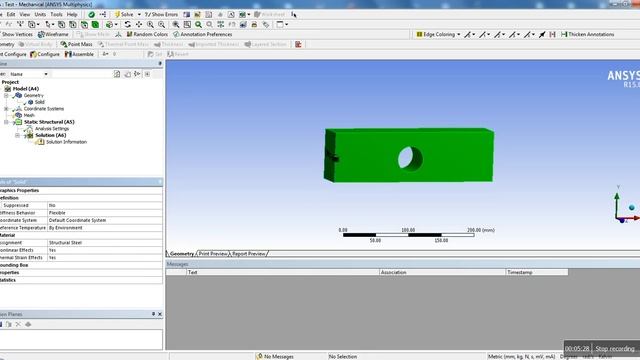Click the Association column header
640x360 pixels.
[442, 272]
